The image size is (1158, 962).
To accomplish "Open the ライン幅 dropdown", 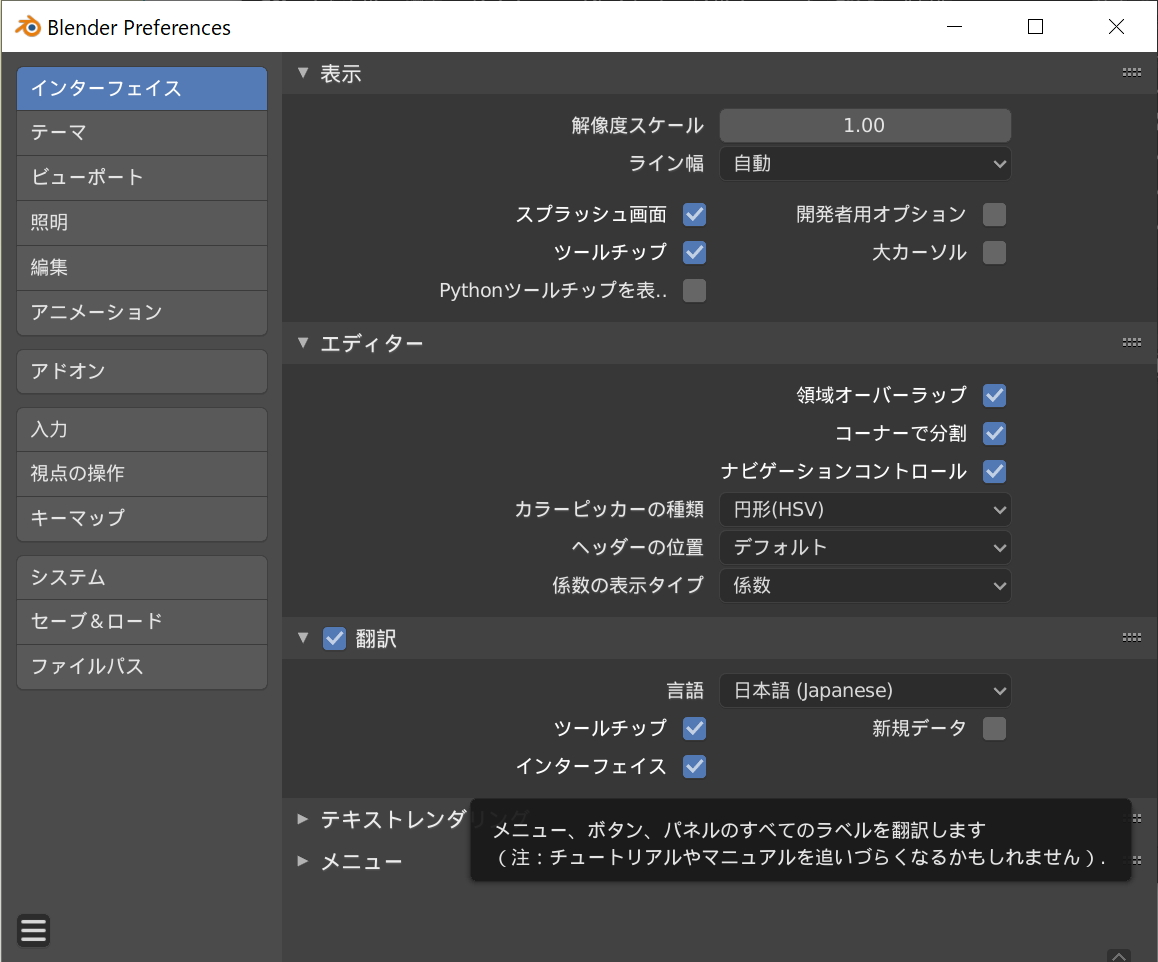I will (x=865, y=163).
